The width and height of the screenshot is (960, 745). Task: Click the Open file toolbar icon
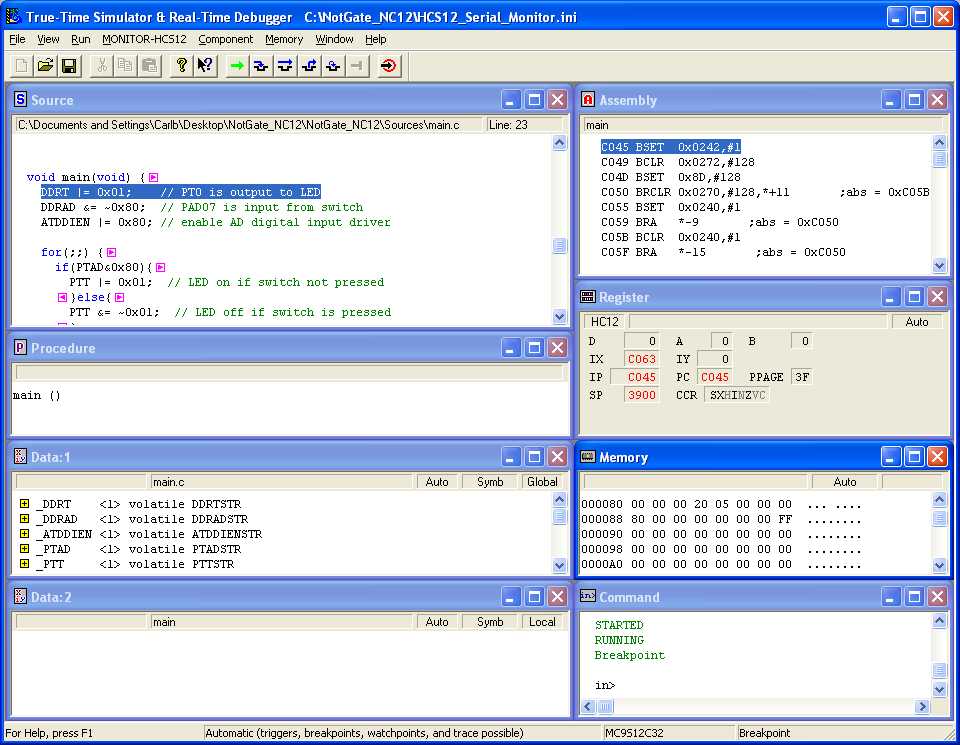click(x=45, y=66)
